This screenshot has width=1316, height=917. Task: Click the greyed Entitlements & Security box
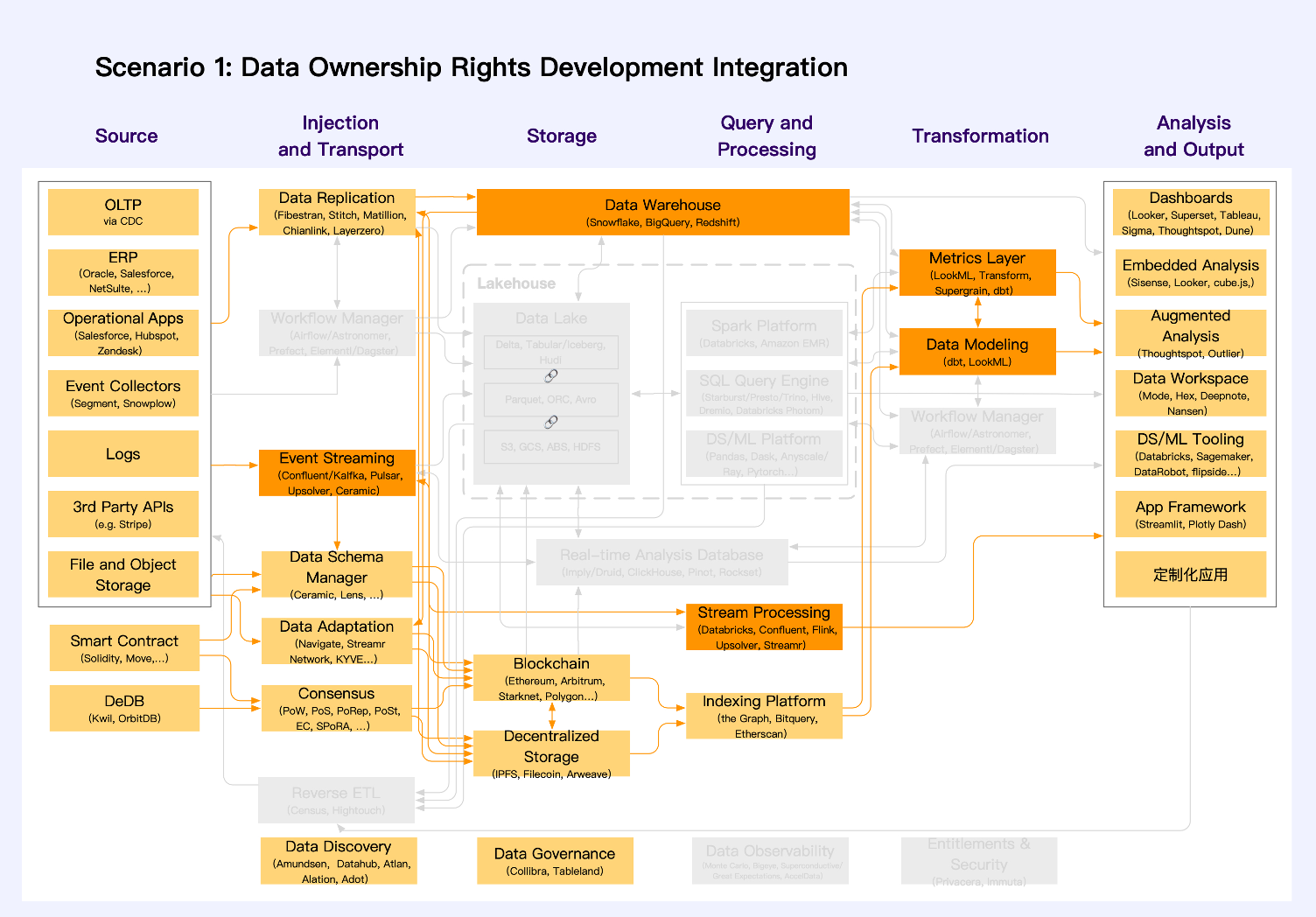[979, 861]
